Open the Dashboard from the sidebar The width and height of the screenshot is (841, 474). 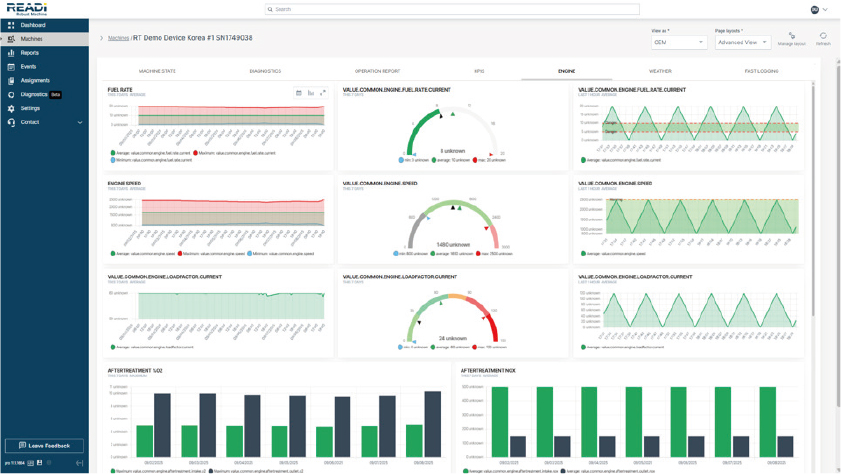(x=32, y=25)
